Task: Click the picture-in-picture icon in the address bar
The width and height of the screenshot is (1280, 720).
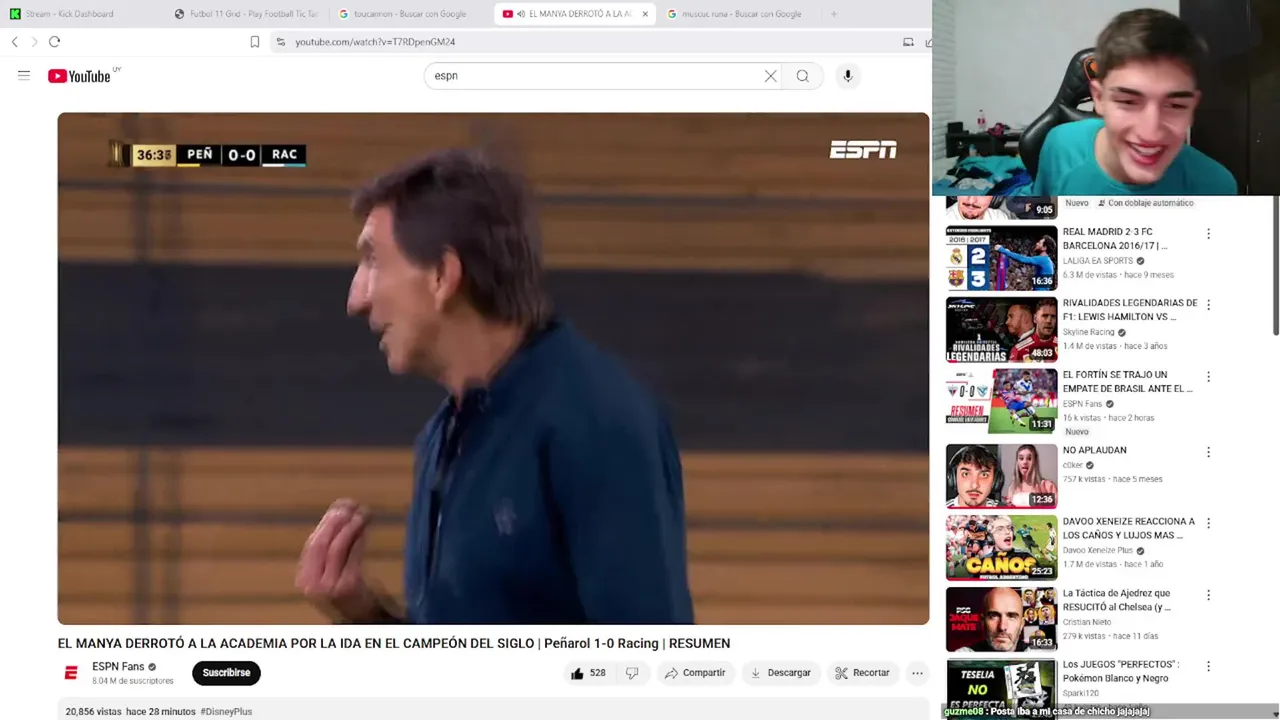Action: click(908, 42)
